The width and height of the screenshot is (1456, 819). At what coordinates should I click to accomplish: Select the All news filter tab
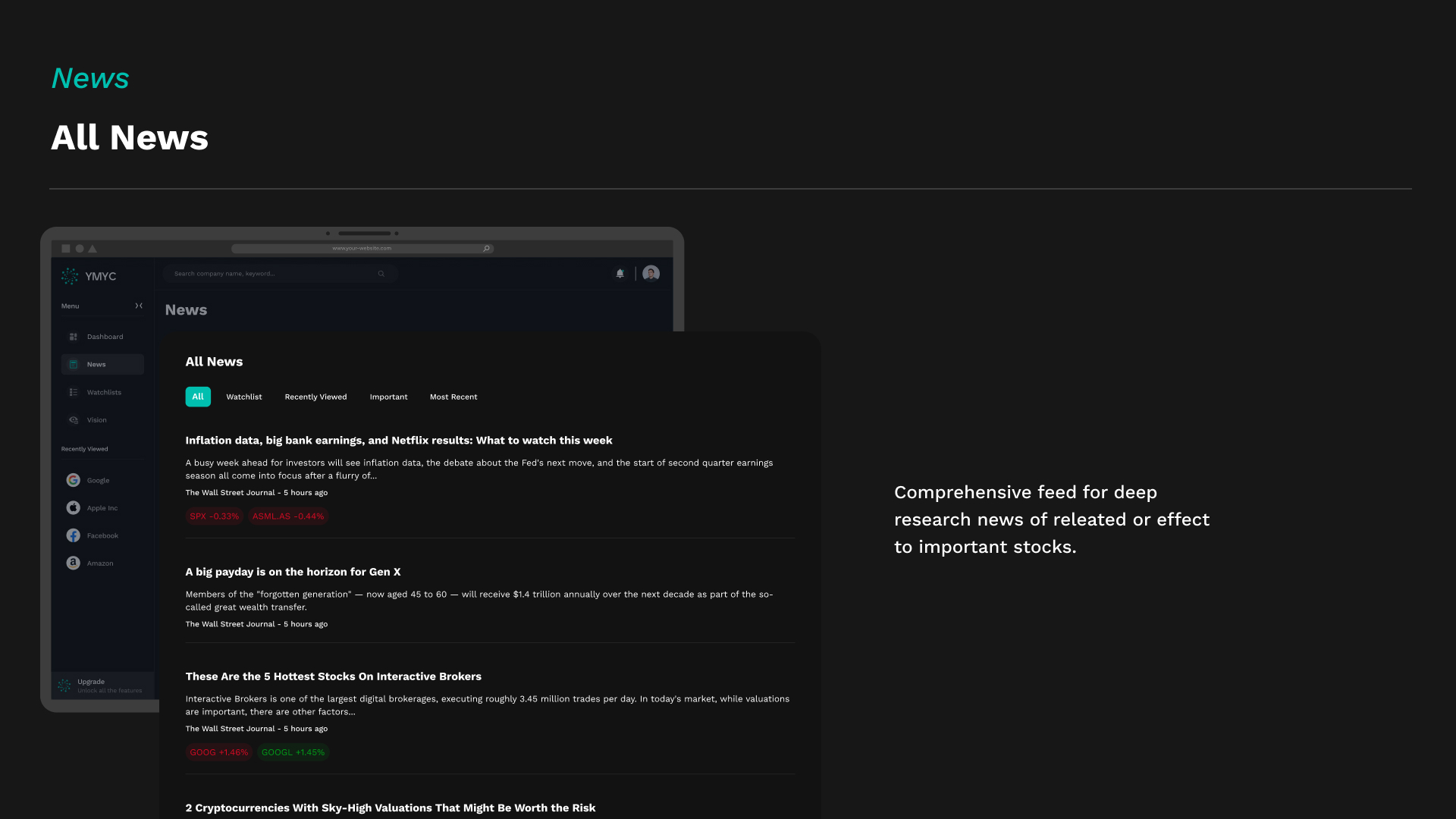198,397
